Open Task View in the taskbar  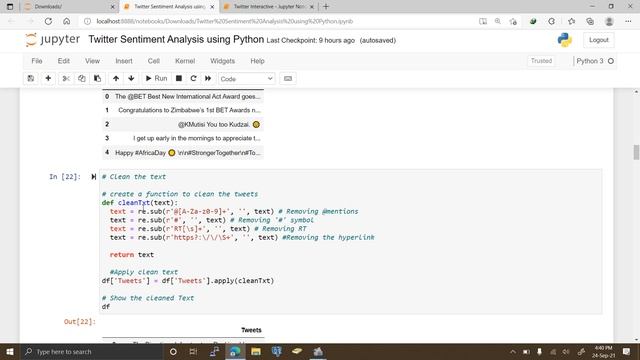tap(193, 351)
